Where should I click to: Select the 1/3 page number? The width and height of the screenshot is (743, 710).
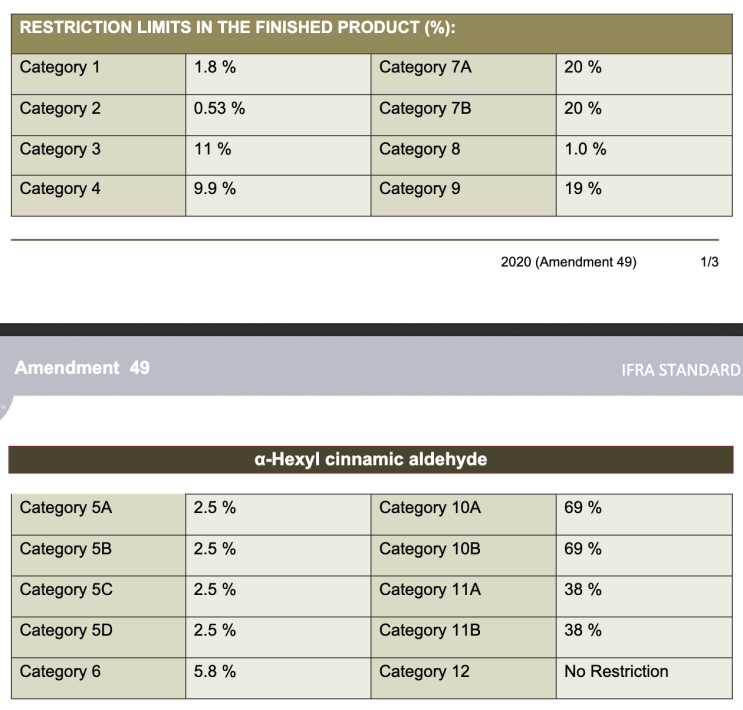[709, 262]
